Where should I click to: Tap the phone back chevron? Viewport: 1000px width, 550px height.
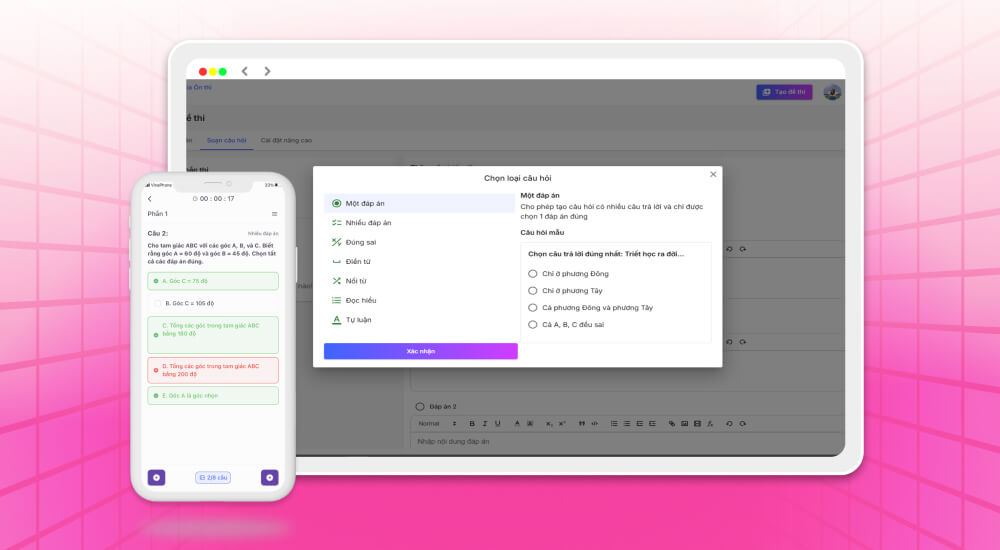150,199
